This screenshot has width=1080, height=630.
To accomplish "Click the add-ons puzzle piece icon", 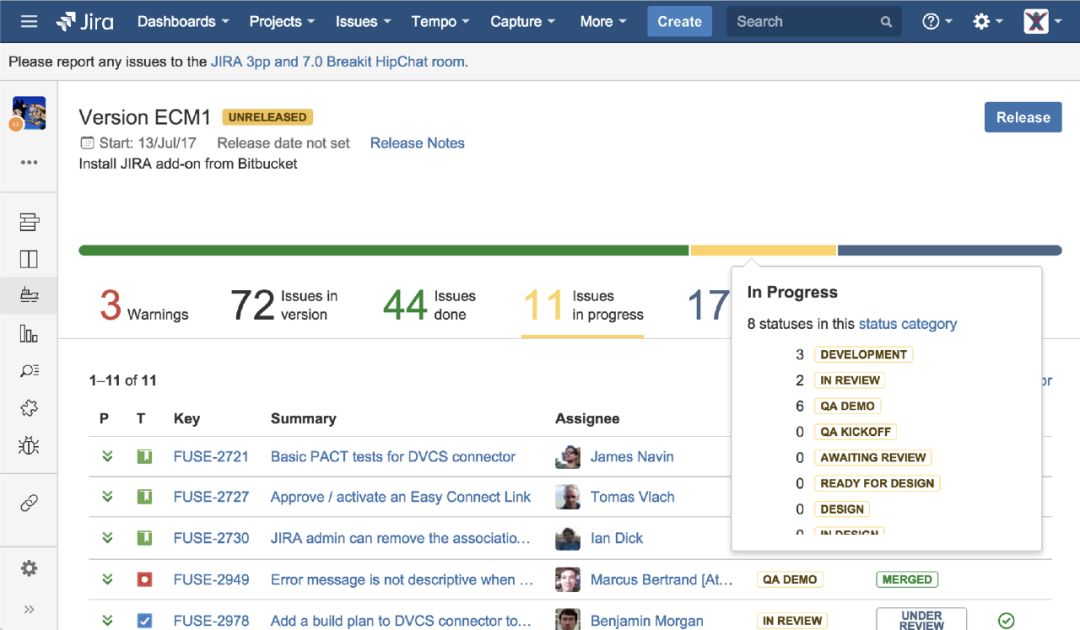I will [29, 407].
